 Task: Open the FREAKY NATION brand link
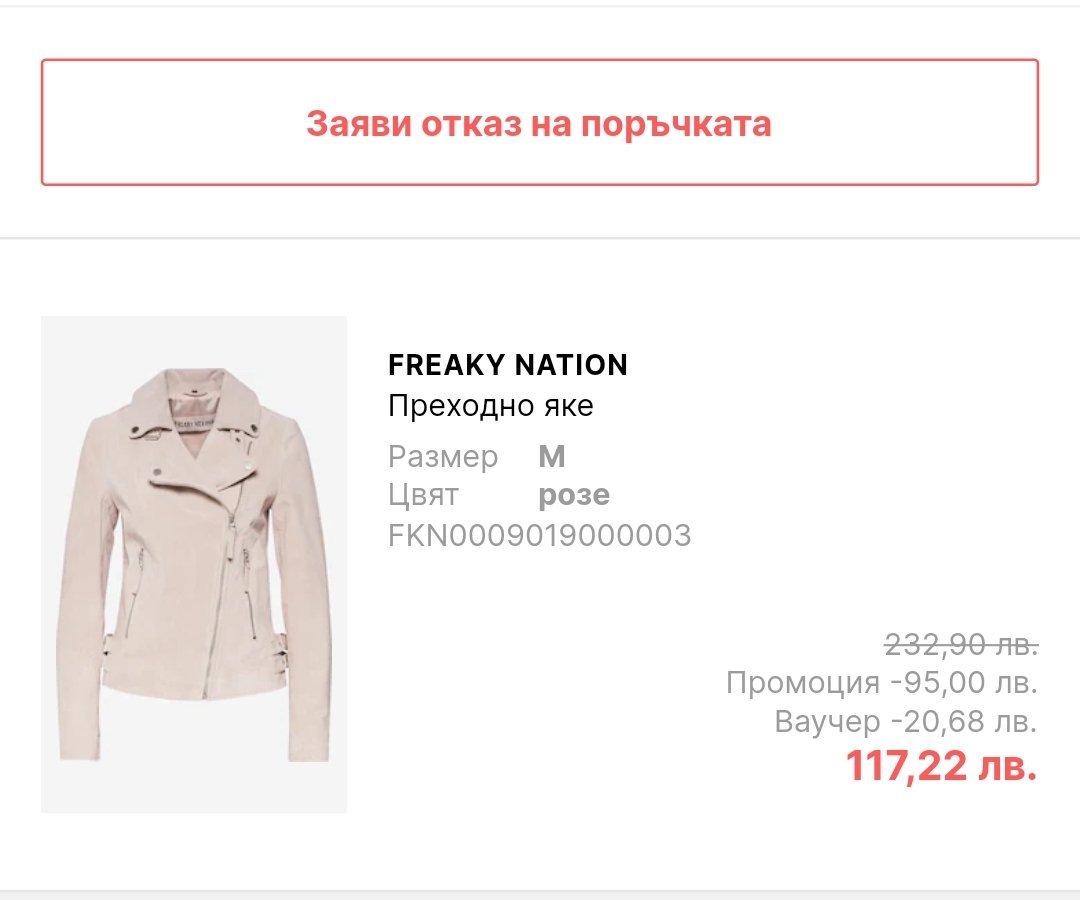pyautogui.click(x=507, y=365)
